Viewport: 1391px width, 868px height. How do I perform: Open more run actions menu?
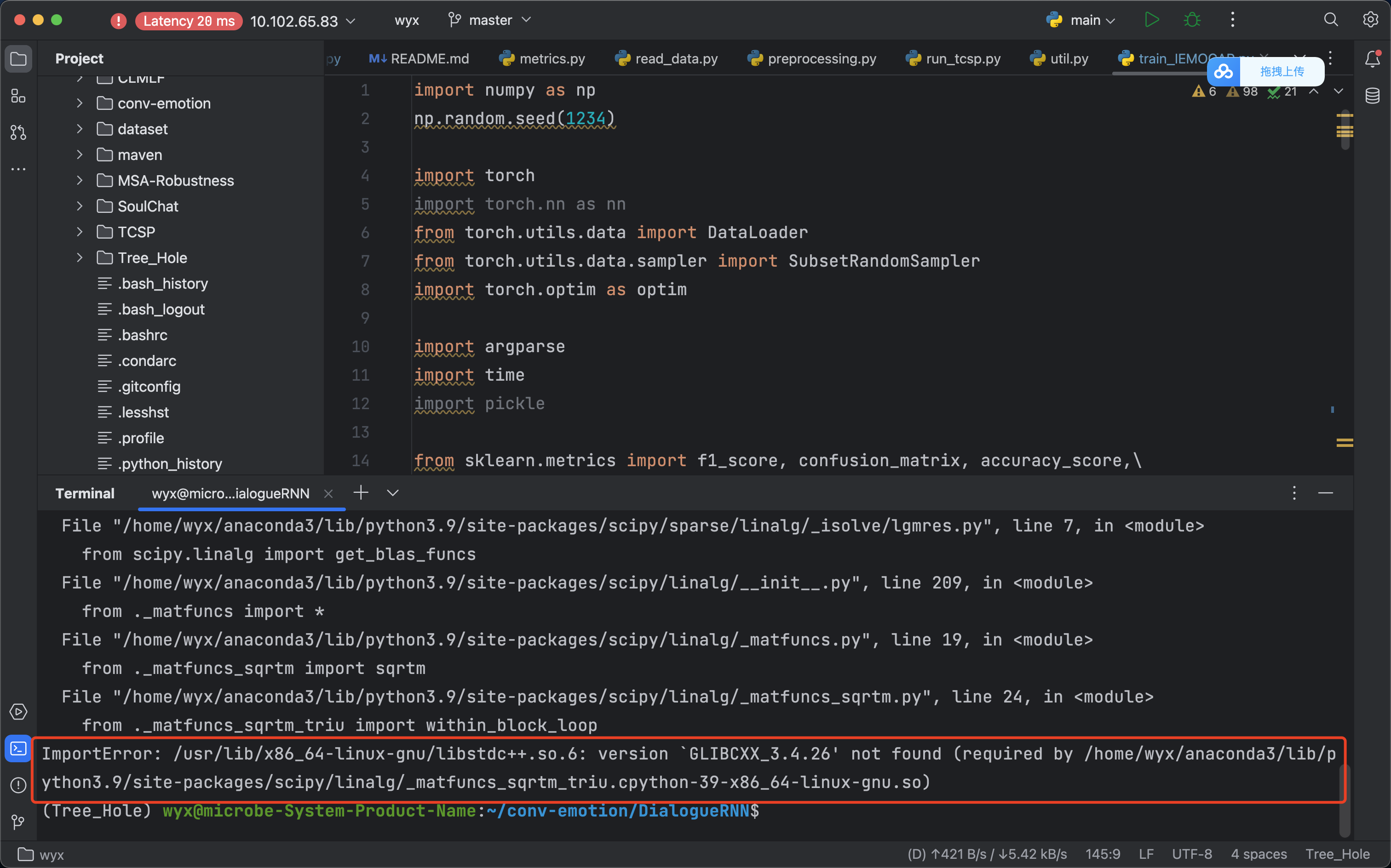(x=1232, y=20)
